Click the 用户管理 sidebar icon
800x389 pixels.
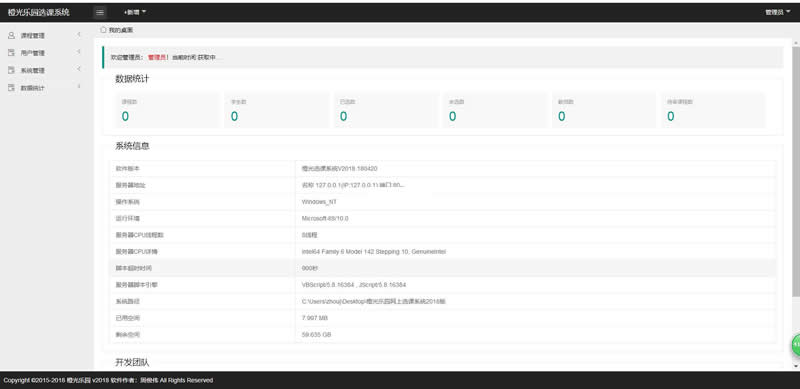11,53
